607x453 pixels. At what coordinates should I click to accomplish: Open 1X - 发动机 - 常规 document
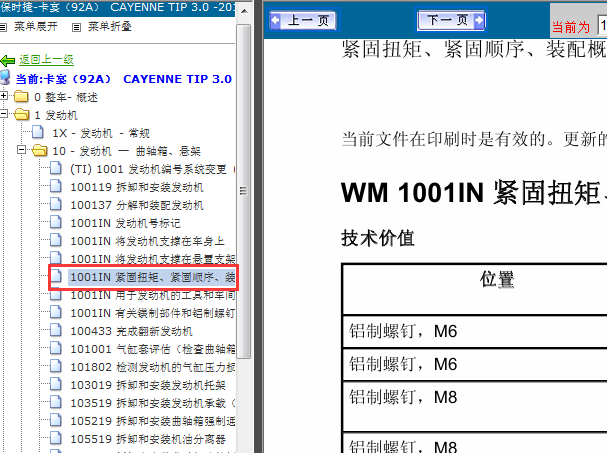101,133
